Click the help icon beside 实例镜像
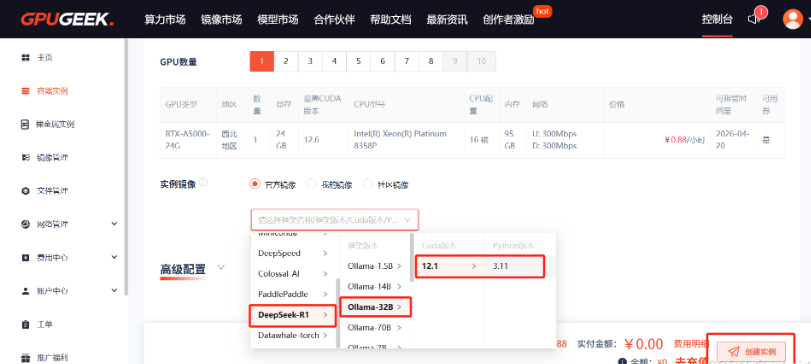The height and width of the screenshot is (364, 811). pyautogui.click(x=203, y=182)
